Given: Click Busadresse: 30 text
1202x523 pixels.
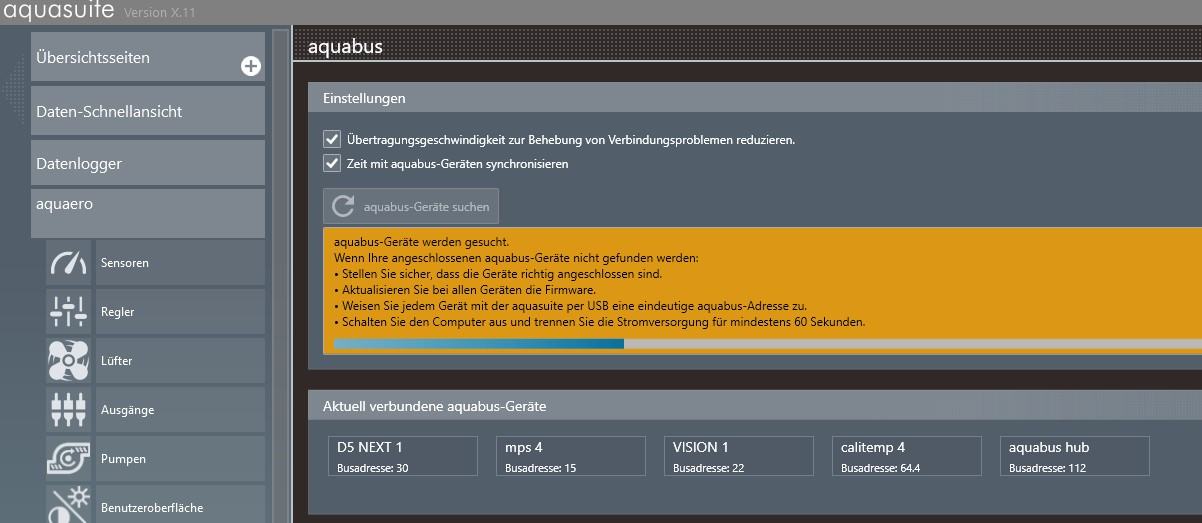Looking at the screenshot, I should (373, 468).
